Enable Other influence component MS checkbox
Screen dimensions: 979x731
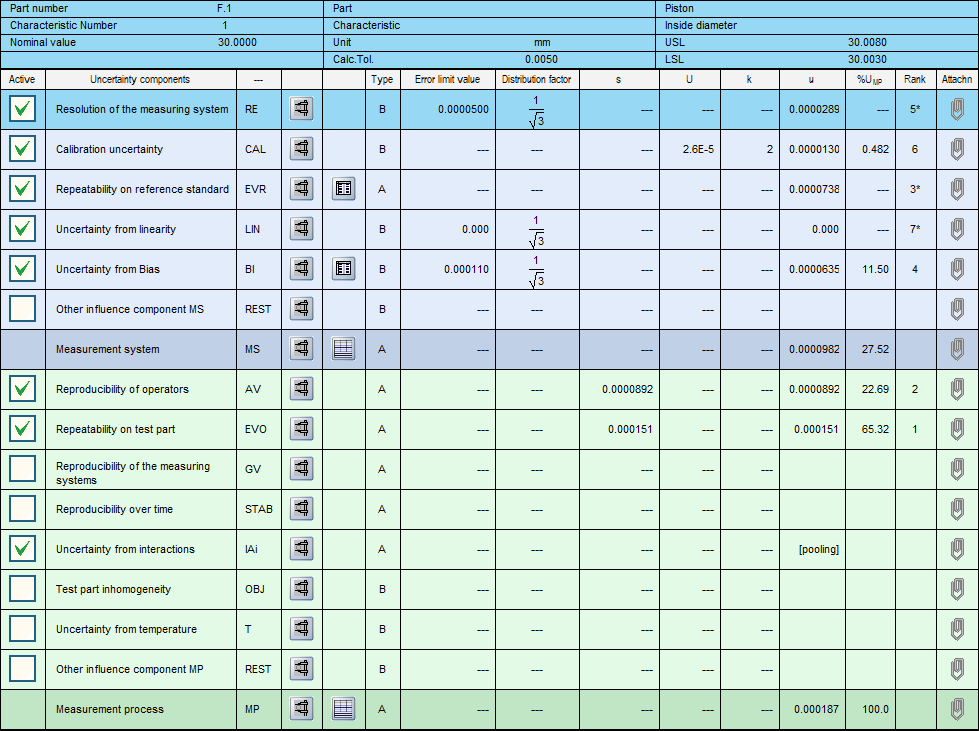[22, 308]
